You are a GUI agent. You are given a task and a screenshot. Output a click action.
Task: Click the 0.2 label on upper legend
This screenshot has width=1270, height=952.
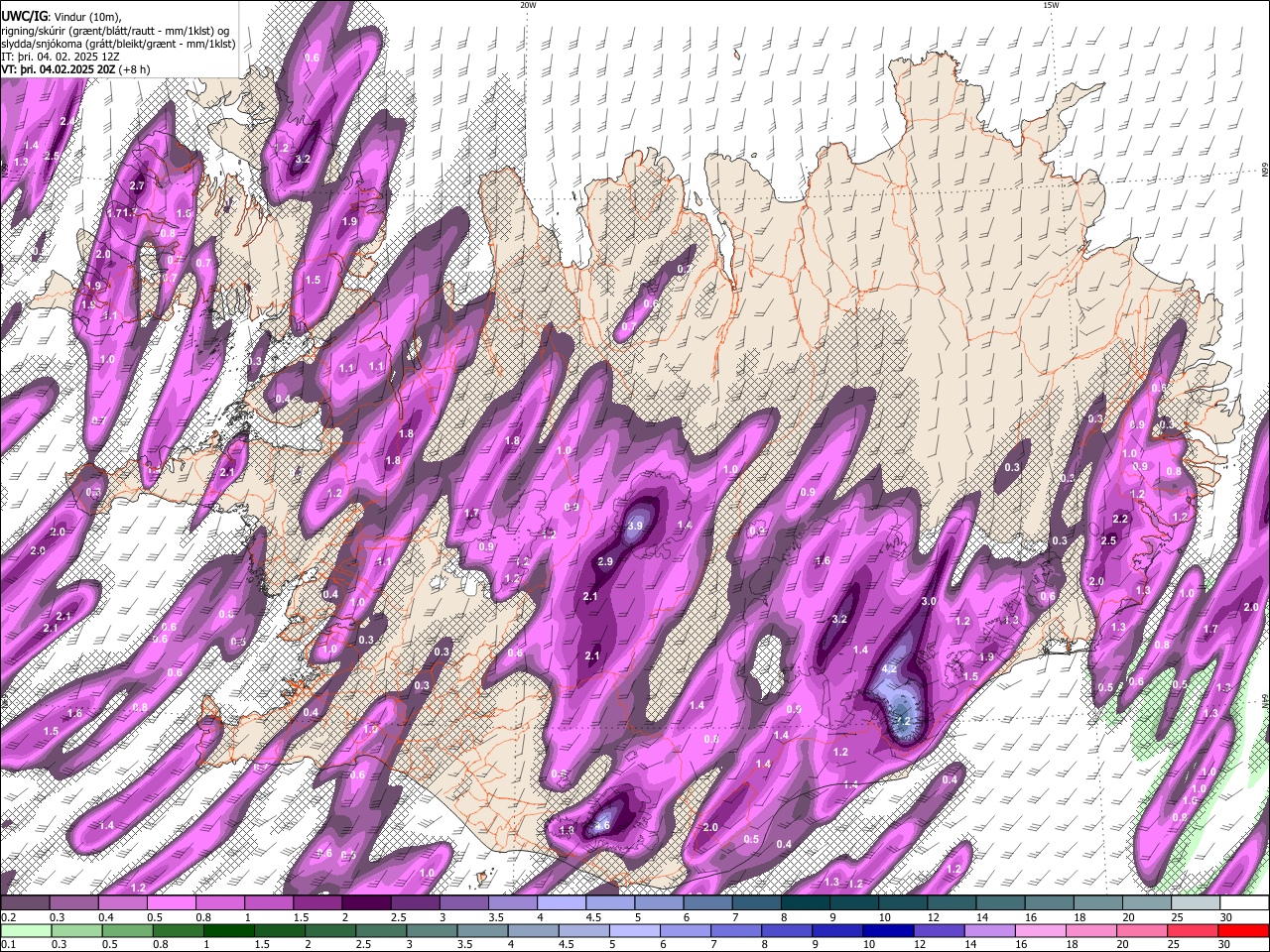tap(9, 917)
